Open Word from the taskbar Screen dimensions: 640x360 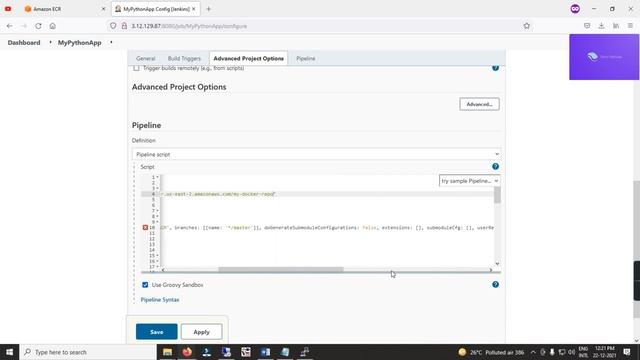click(265, 352)
